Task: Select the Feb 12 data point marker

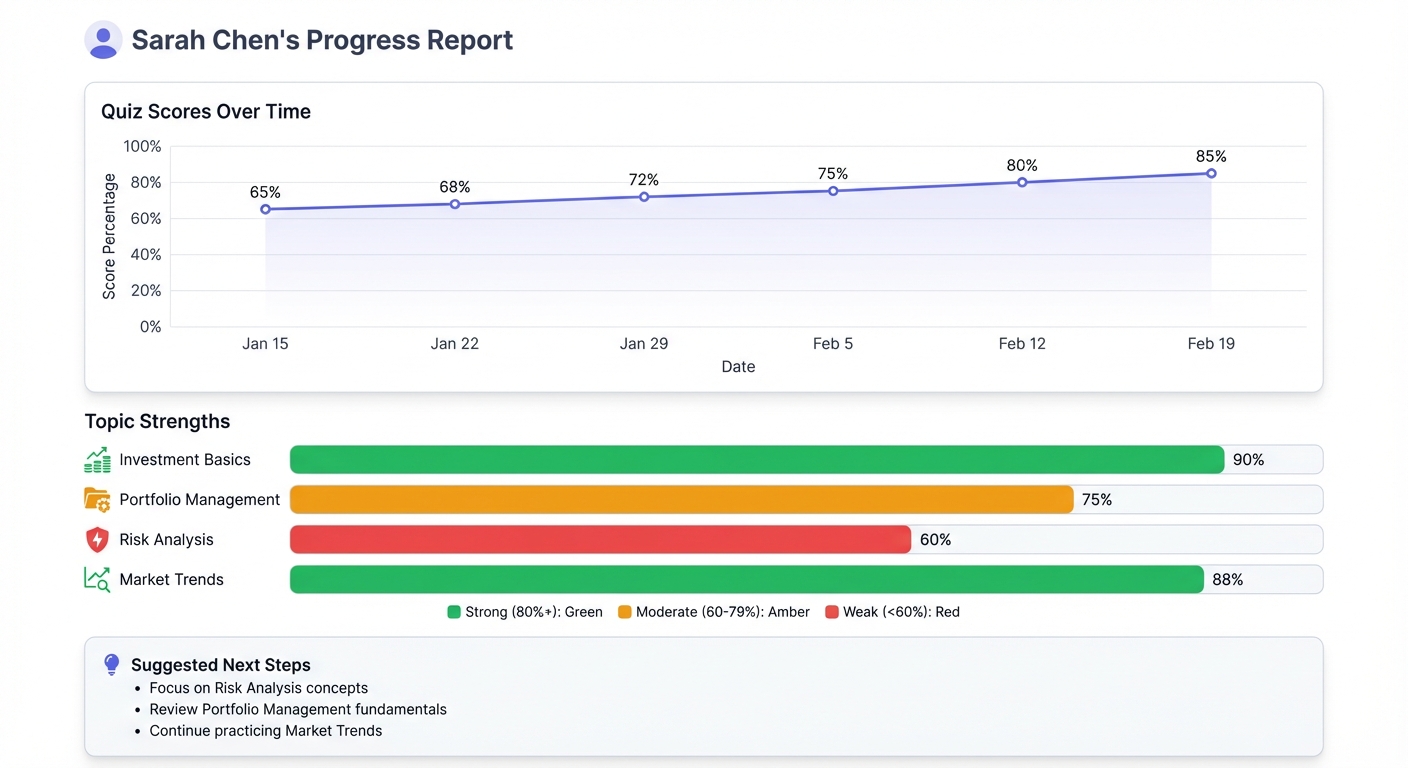Action: (1022, 182)
